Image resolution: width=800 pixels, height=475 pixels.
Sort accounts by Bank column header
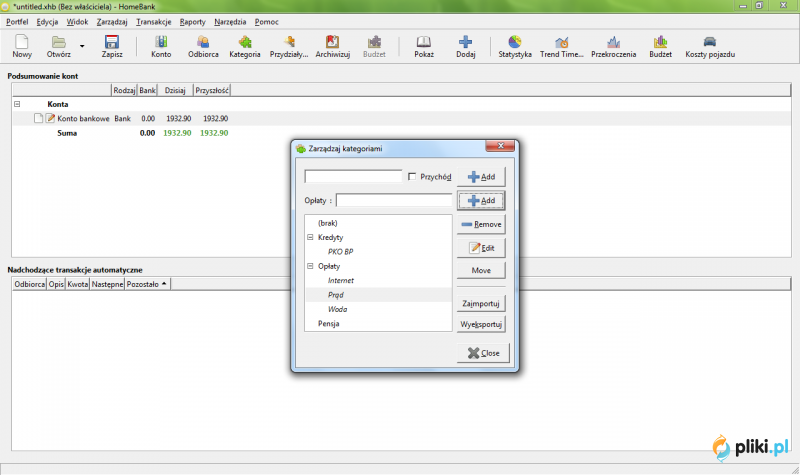click(147, 90)
